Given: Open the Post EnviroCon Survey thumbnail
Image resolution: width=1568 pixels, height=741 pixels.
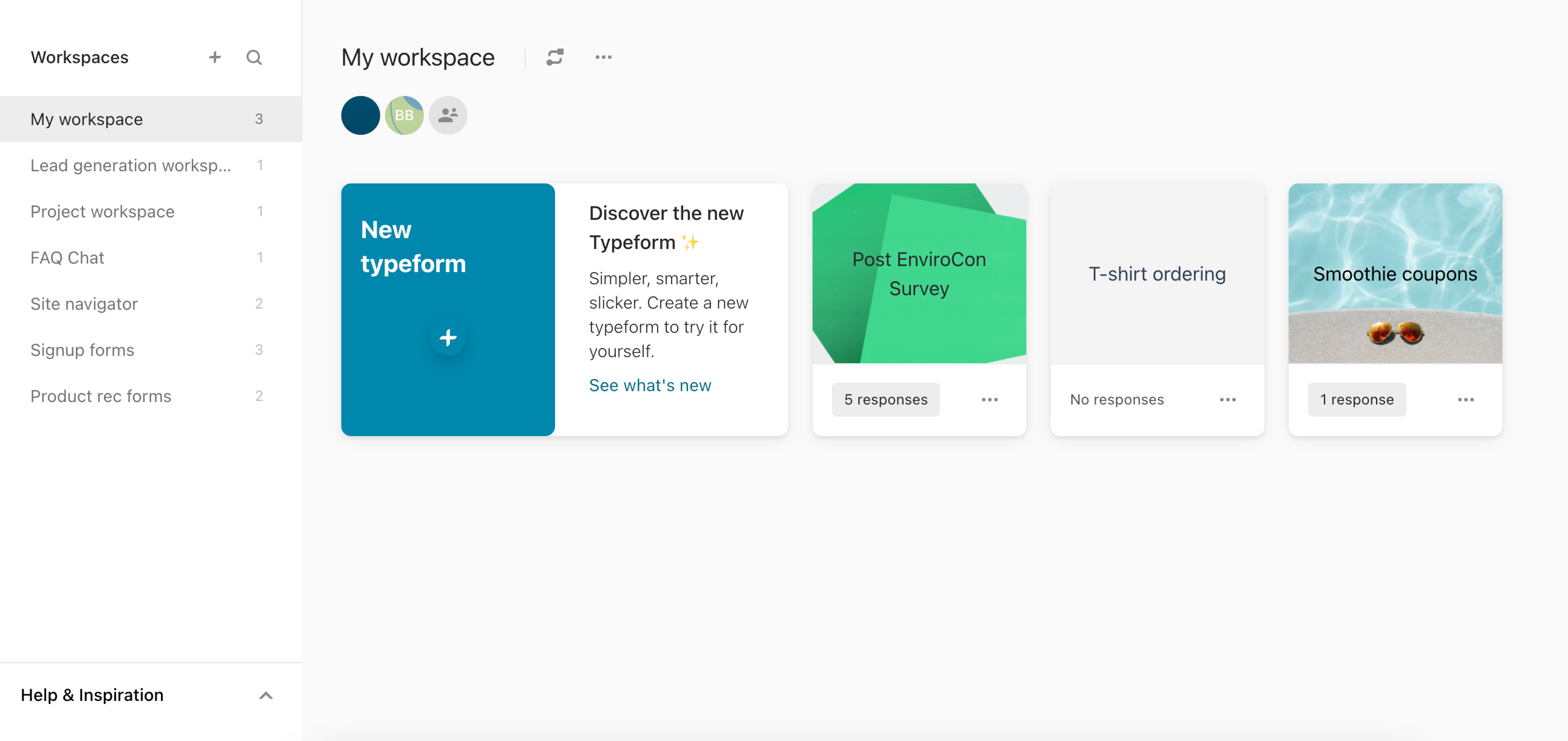Looking at the screenshot, I should click(919, 273).
